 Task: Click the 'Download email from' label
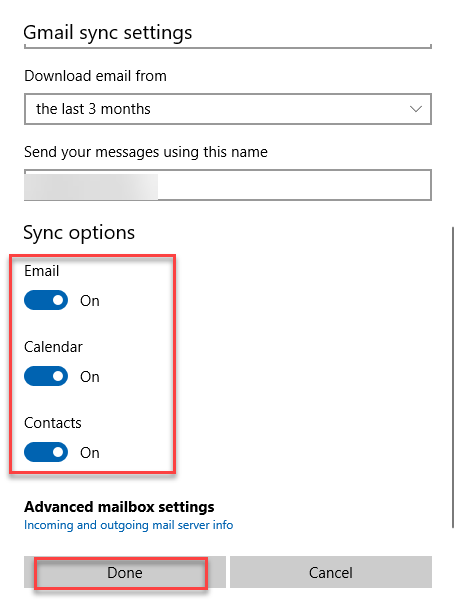95,76
